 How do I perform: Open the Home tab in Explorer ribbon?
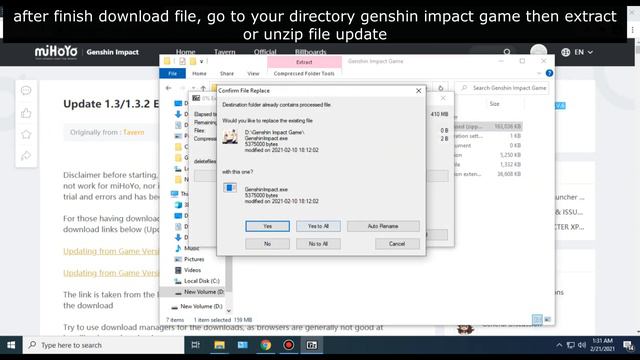pyautogui.click(x=199, y=73)
